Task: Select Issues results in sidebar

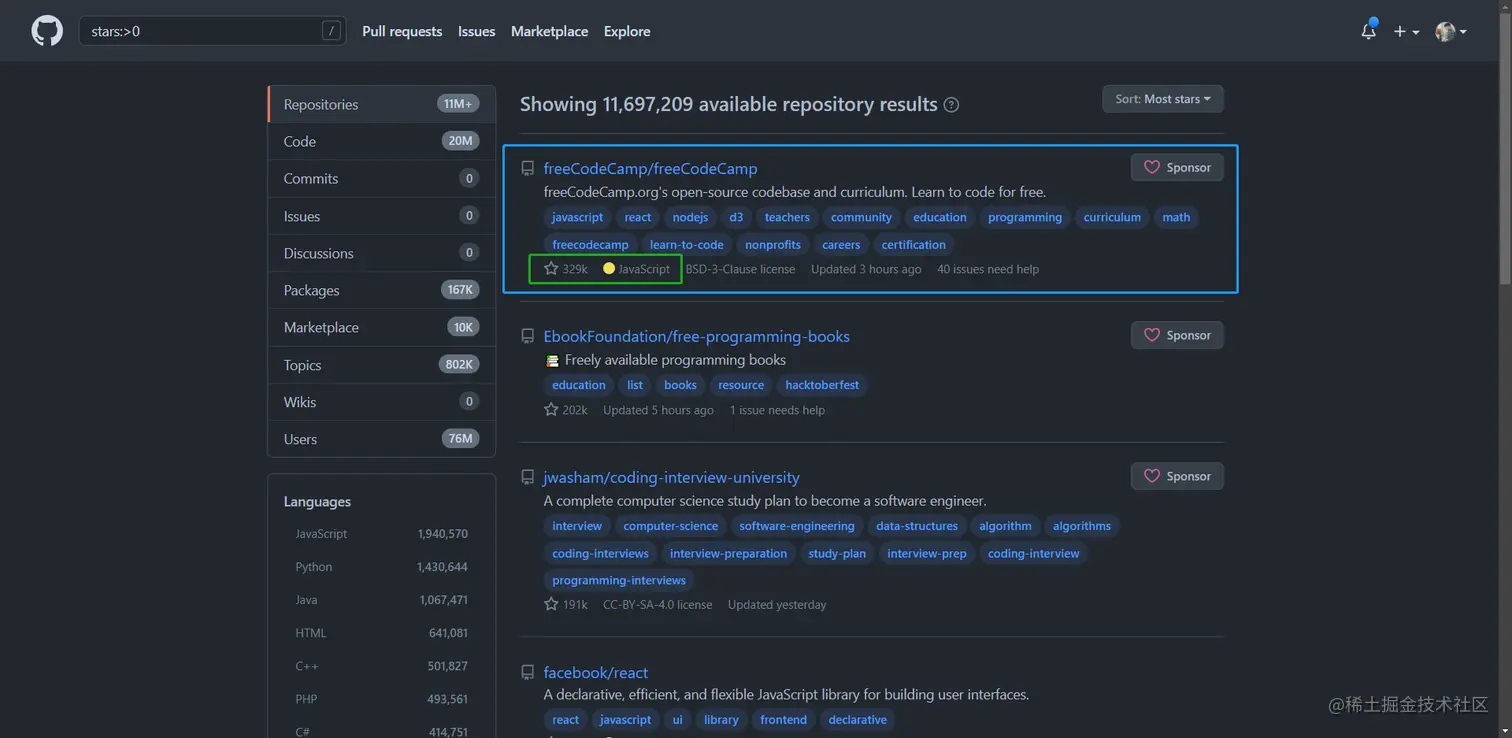Action: pyautogui.click(x=382, y=216)
